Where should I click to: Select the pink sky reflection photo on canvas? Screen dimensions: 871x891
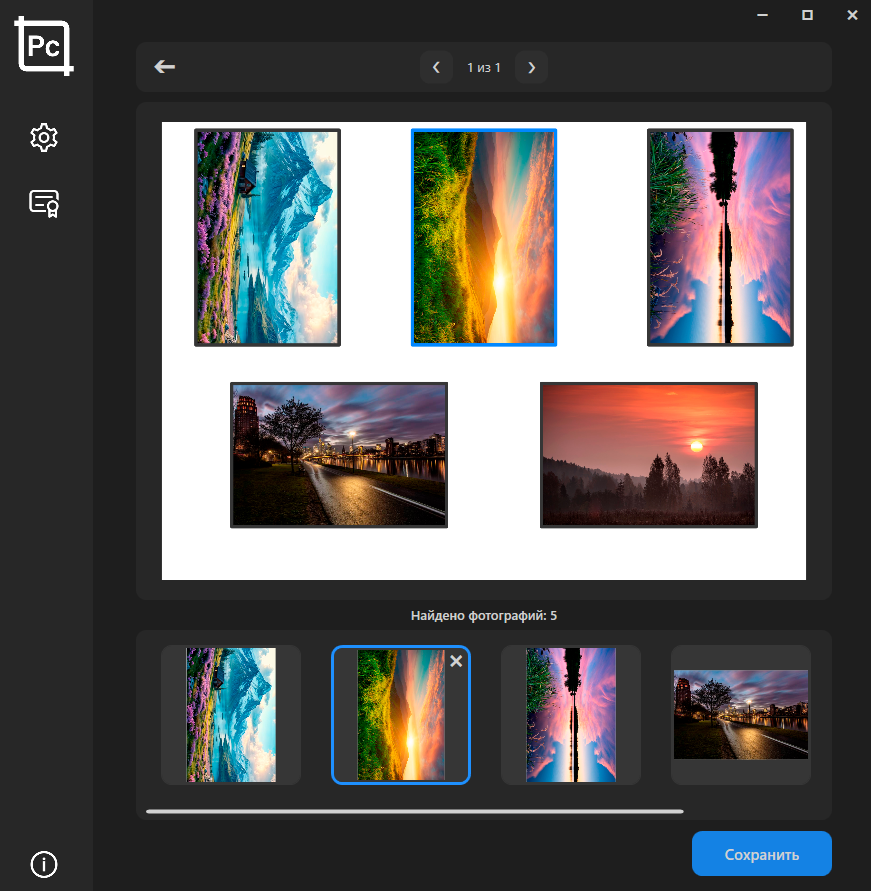[720, 237]
